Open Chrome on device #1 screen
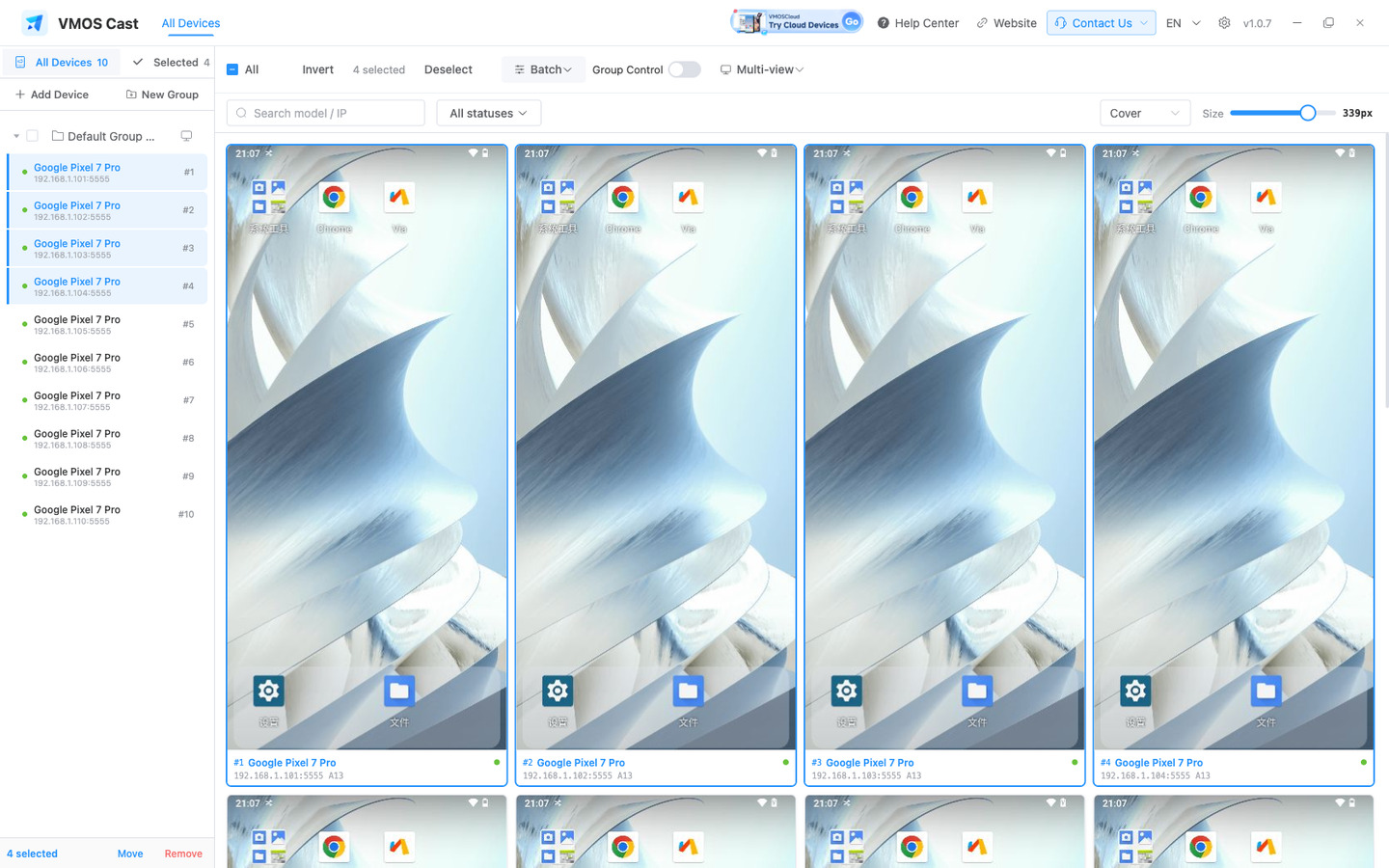The height and width of the screenshot is (868, 1389). pos(334,198)
